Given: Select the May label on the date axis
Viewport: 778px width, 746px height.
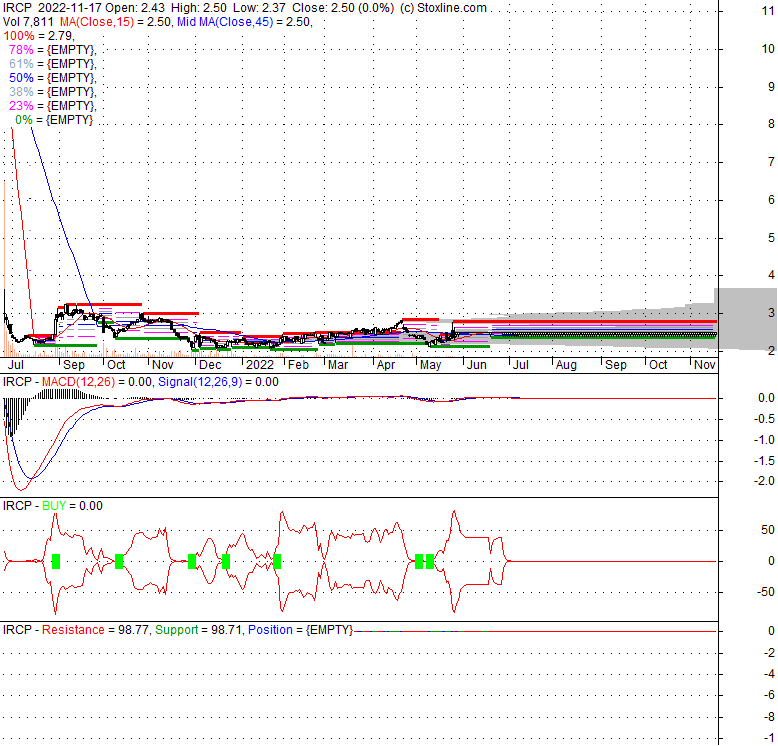Looking at the screenshot, I should [x=430, y=365].
